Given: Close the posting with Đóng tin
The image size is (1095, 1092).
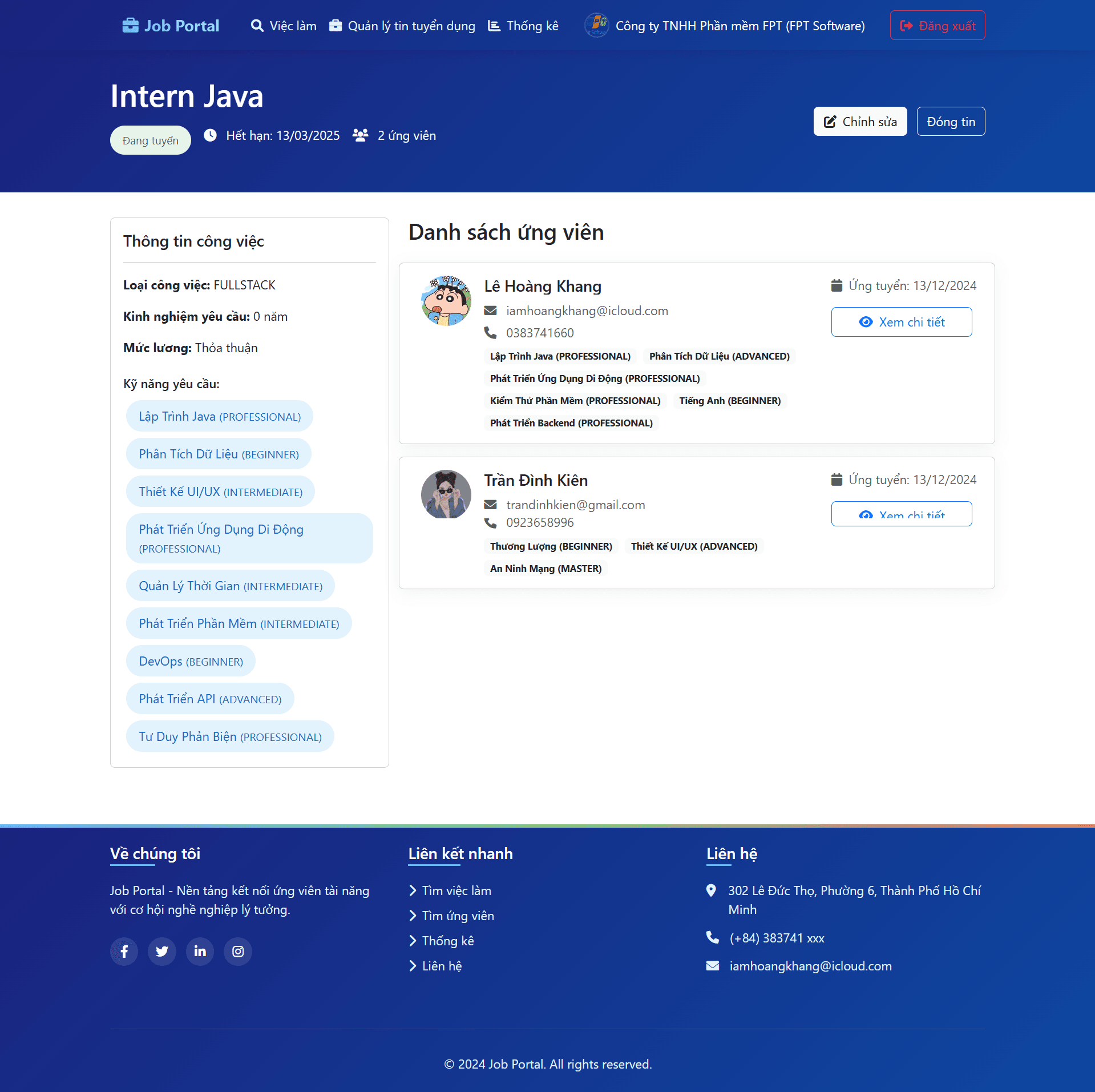Looking at the screenshot, I should (951, 122).
